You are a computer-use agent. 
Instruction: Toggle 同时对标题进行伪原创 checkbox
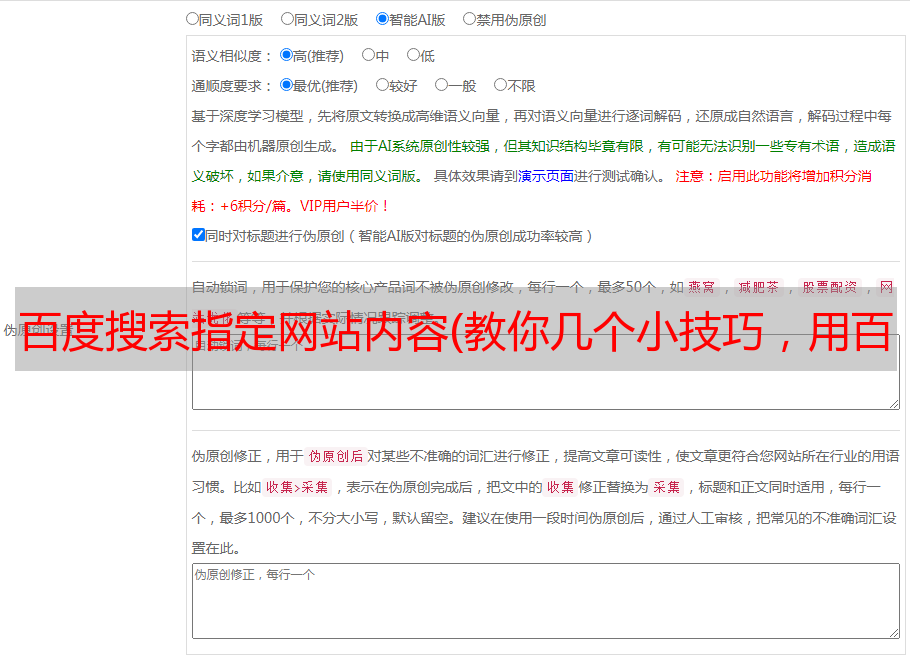point(198,235)
